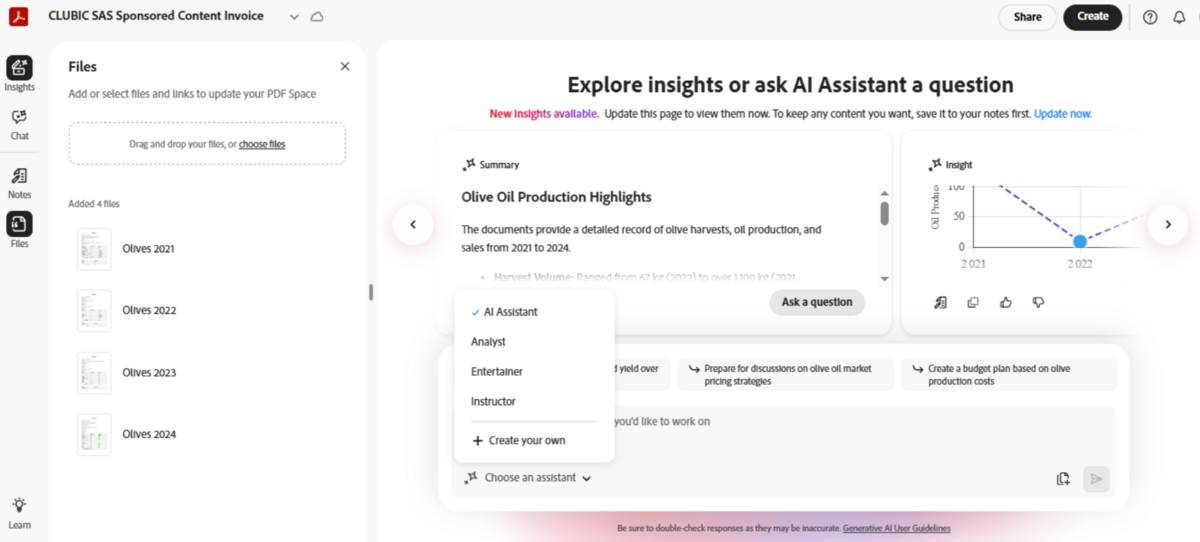The width and height of the screenshot is (1200, 542).
Task: Open the Notes sidebar panel
Action: [x=19, y=177]
